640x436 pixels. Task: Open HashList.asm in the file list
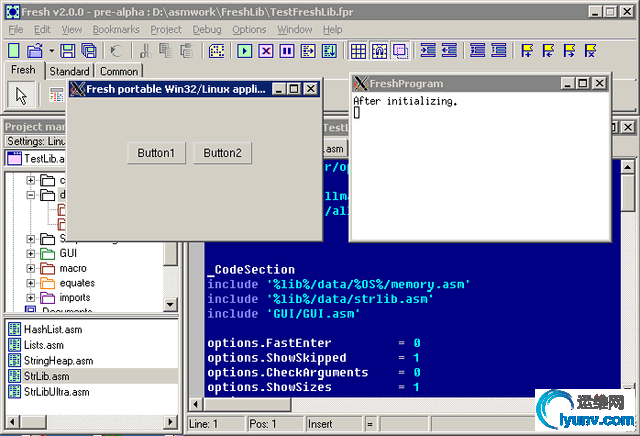click(53, 329)
